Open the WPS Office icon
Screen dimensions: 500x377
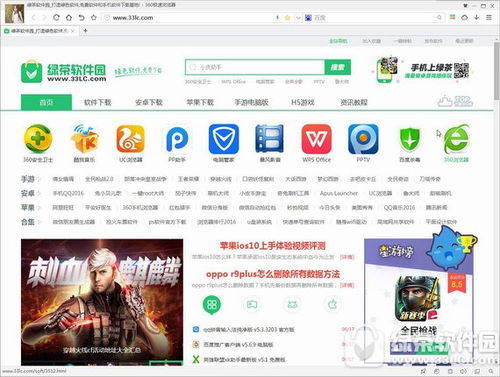[x=316, y=139]
